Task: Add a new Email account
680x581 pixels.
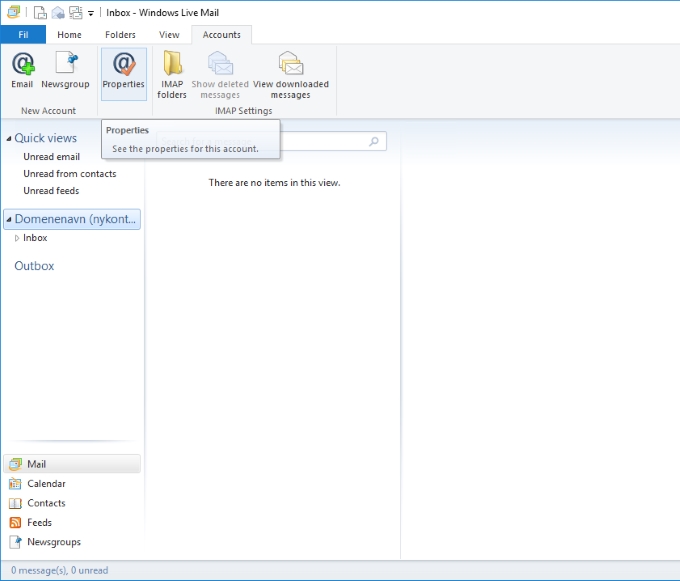Action: 22,71
